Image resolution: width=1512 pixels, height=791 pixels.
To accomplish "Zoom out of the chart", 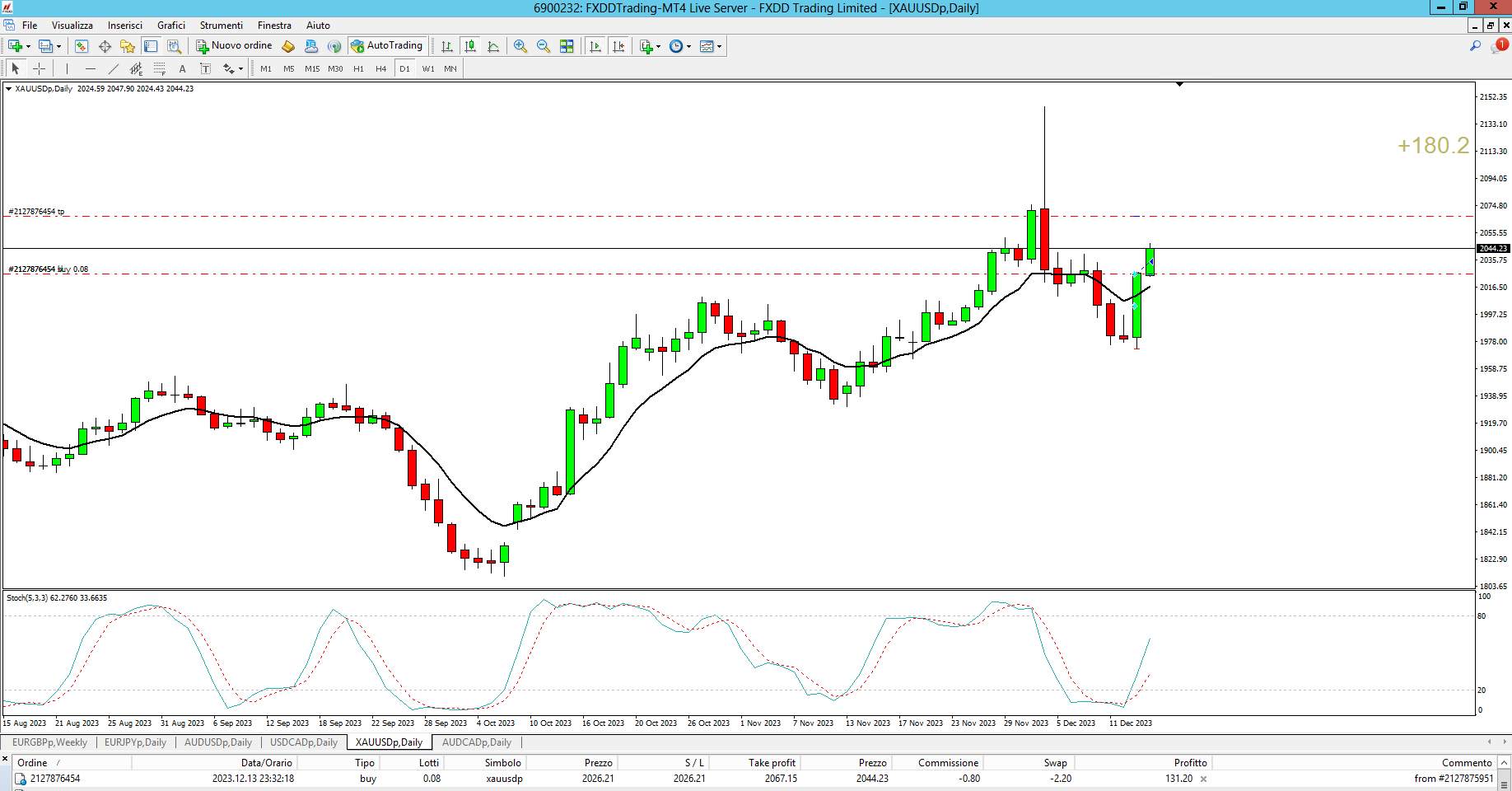I will (x=544, y=46).
